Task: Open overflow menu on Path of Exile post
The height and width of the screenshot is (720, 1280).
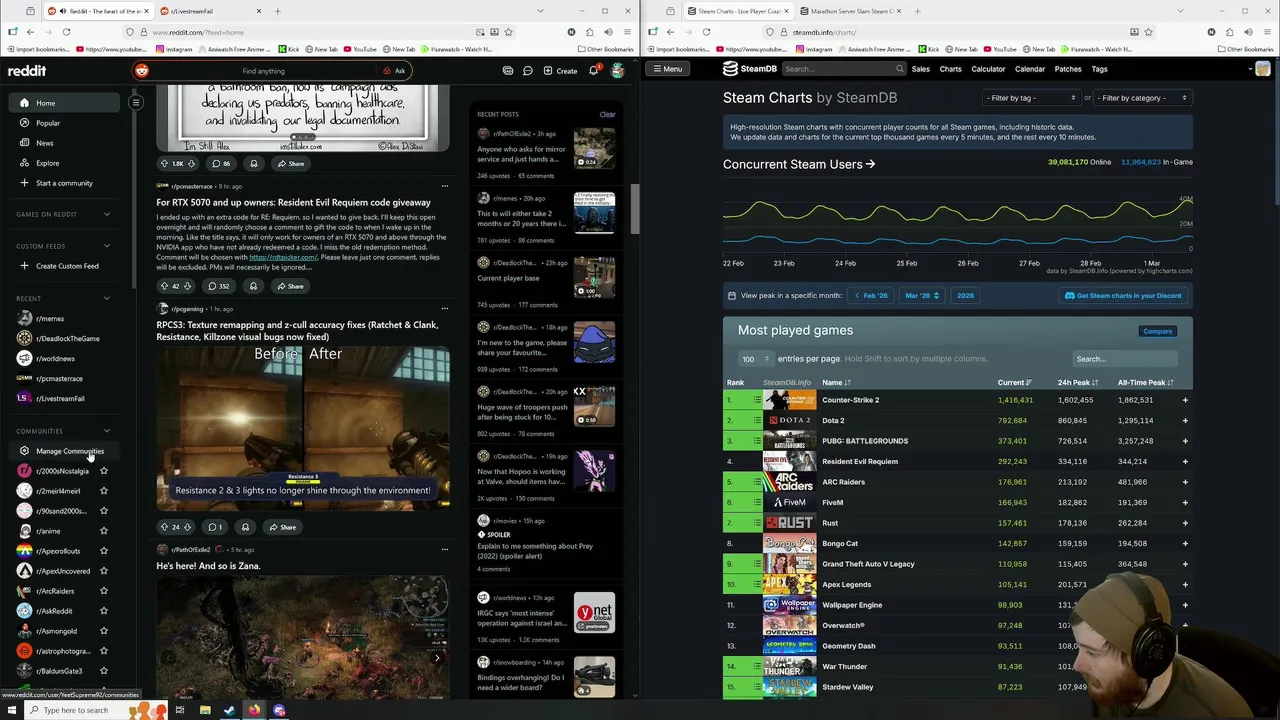Action: pos(445,549)
